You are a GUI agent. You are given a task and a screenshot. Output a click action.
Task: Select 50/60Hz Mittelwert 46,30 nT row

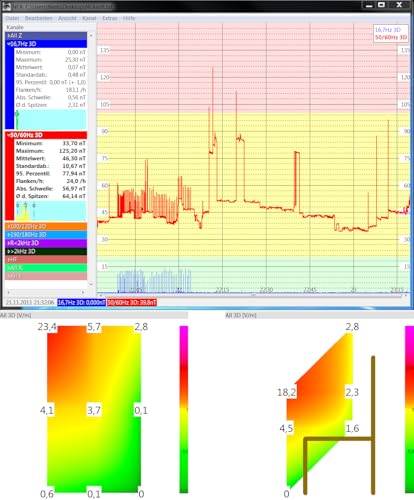[51, 158]
